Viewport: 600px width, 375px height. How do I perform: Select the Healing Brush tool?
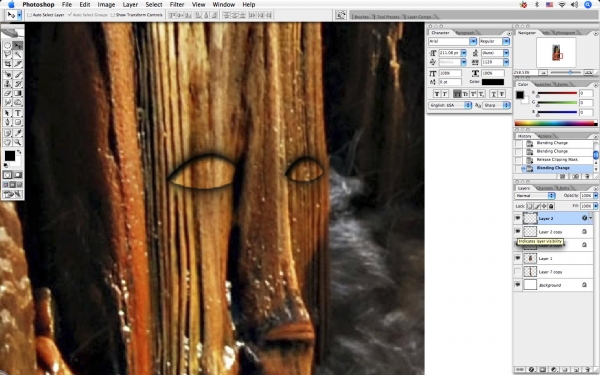pyautogui.click(x=7, y=75)
